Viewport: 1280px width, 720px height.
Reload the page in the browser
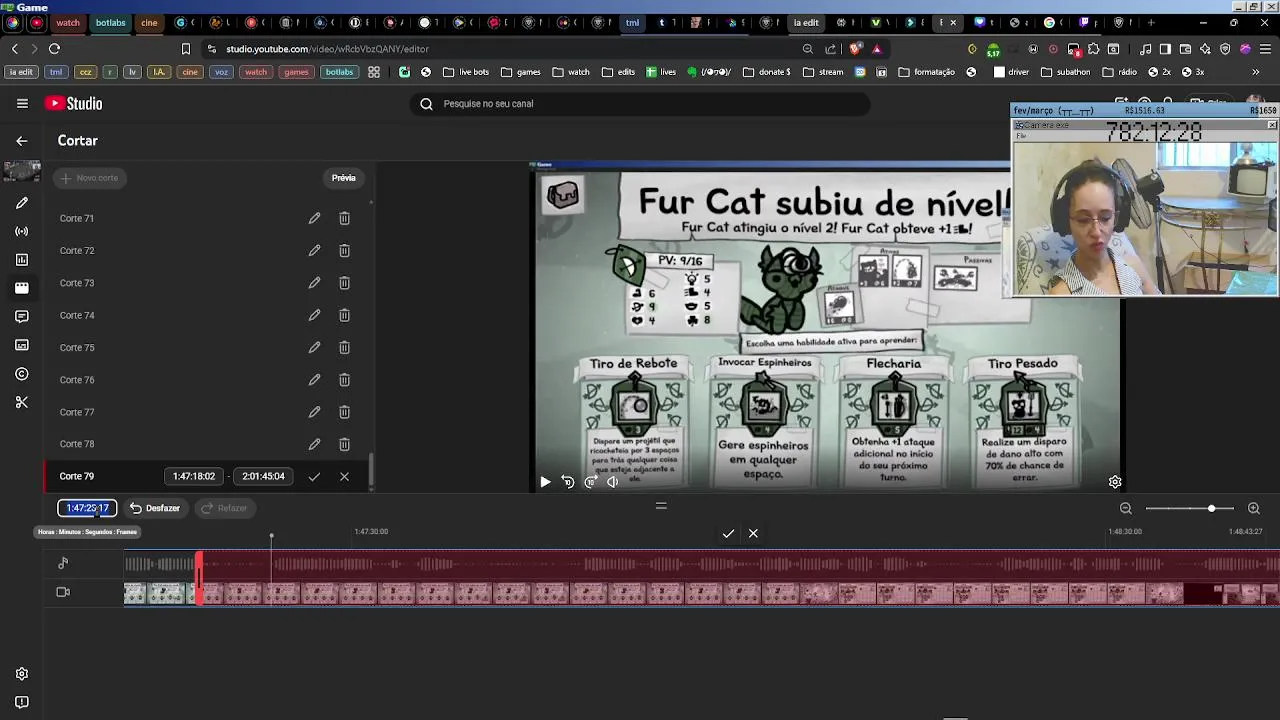pos(54,48)
